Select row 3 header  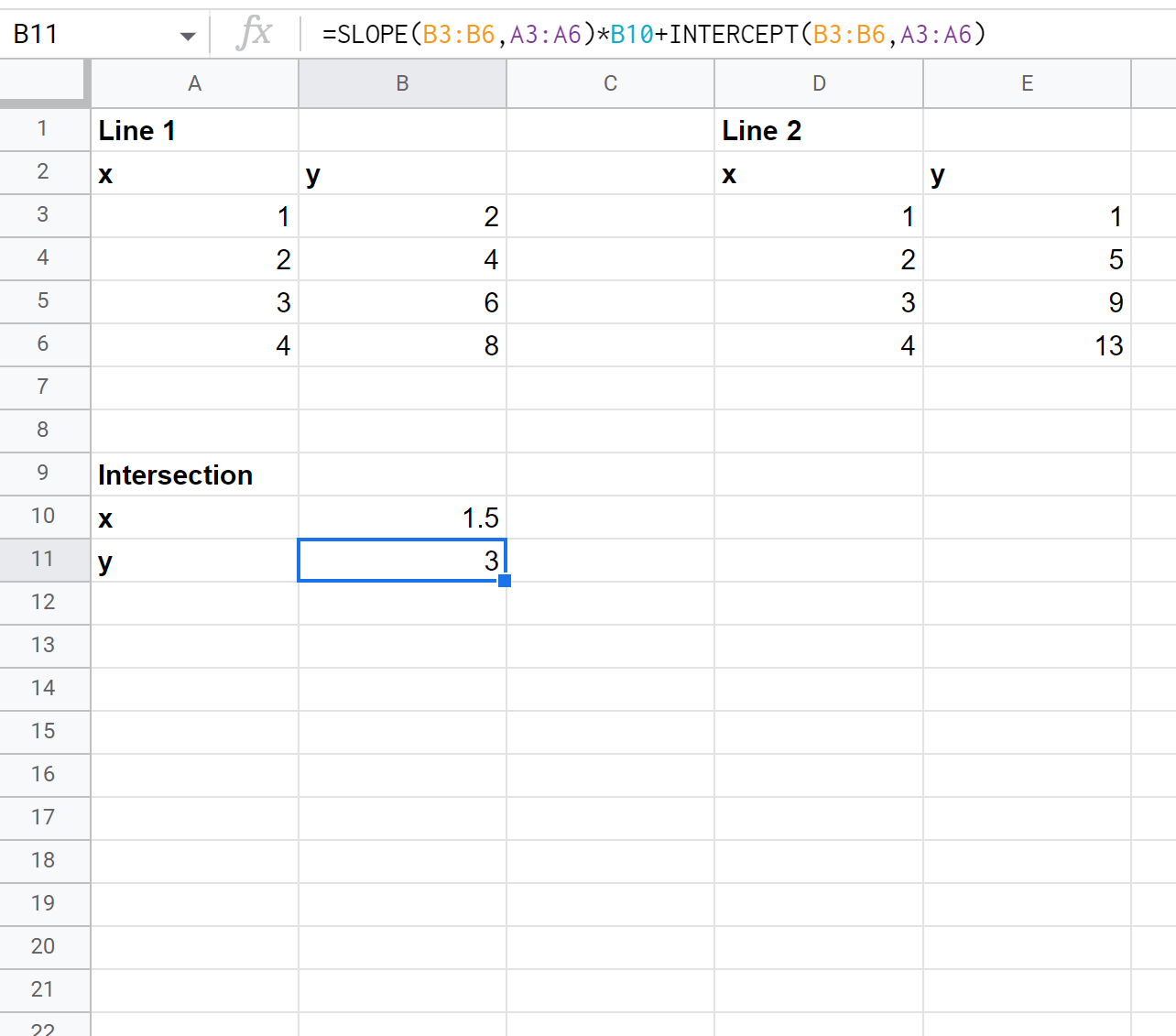pyautogui.click(x=44, y=215)
